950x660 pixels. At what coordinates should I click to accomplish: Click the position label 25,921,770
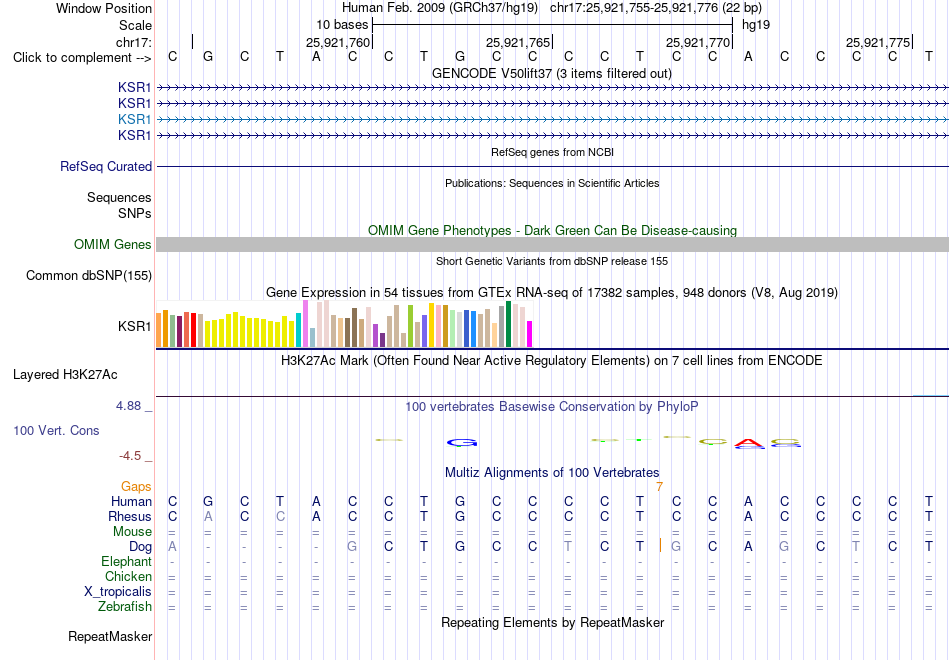697,42
